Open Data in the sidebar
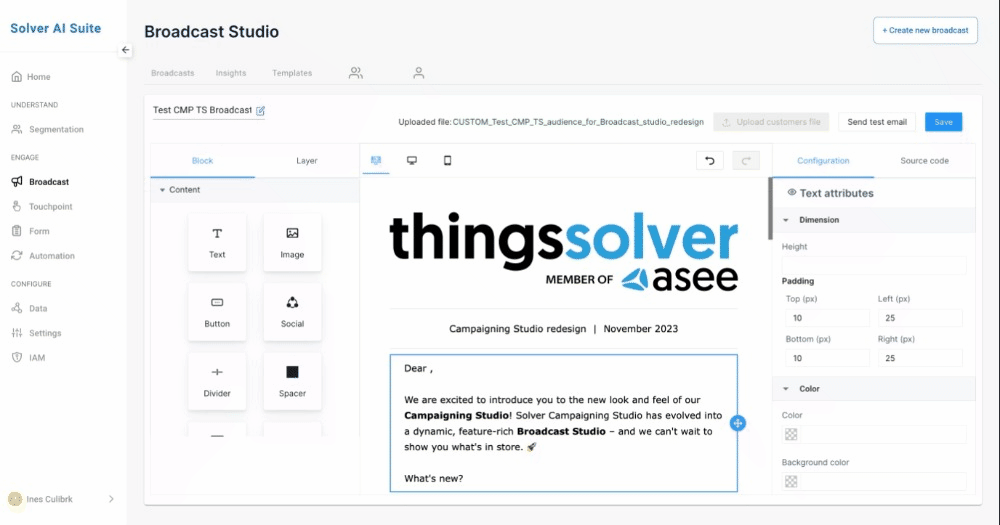Viewport: 1000px width, 525px height. [x=29, y=308]
